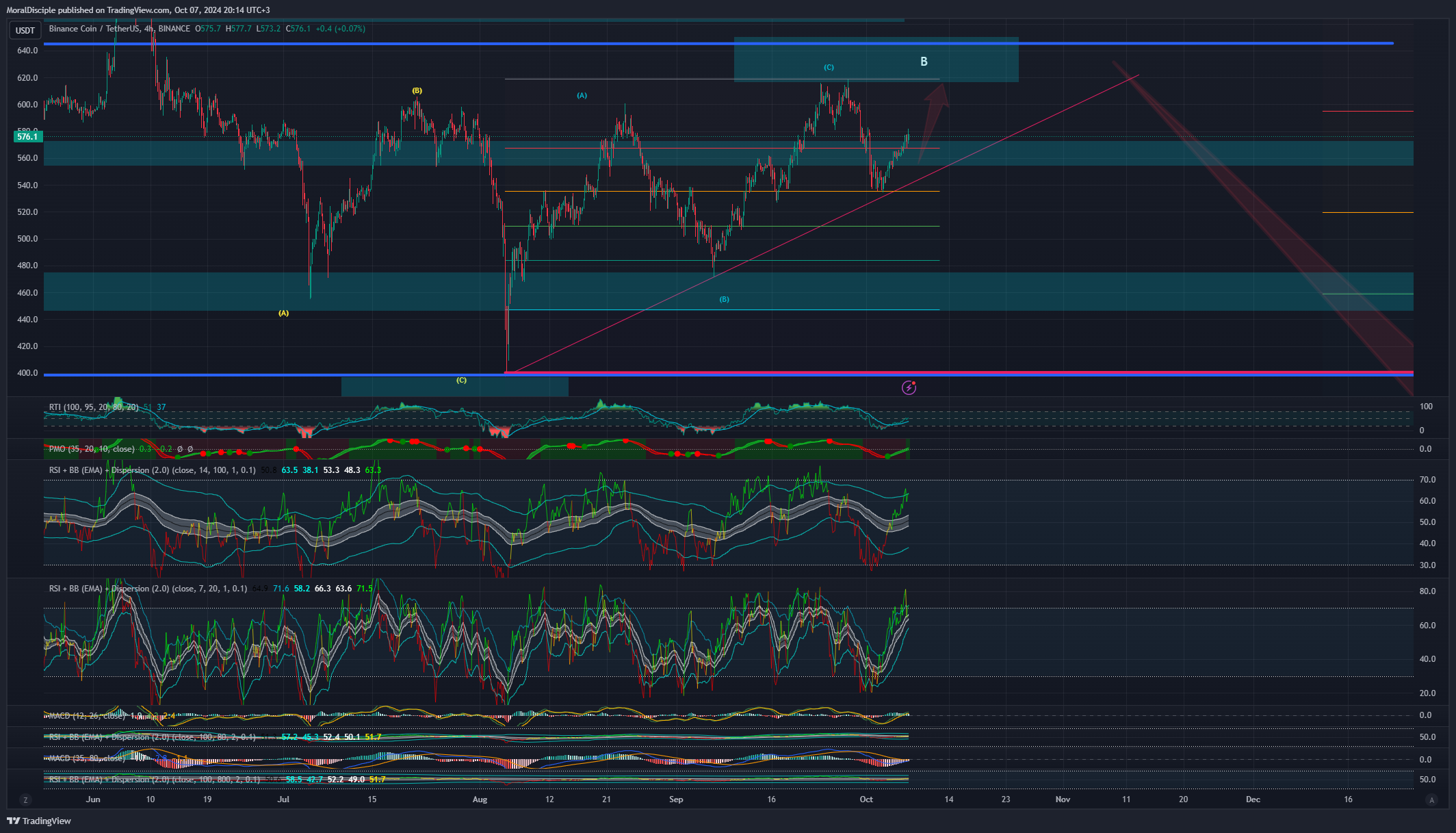Click the Oct label on the time axis

point(866,799)
